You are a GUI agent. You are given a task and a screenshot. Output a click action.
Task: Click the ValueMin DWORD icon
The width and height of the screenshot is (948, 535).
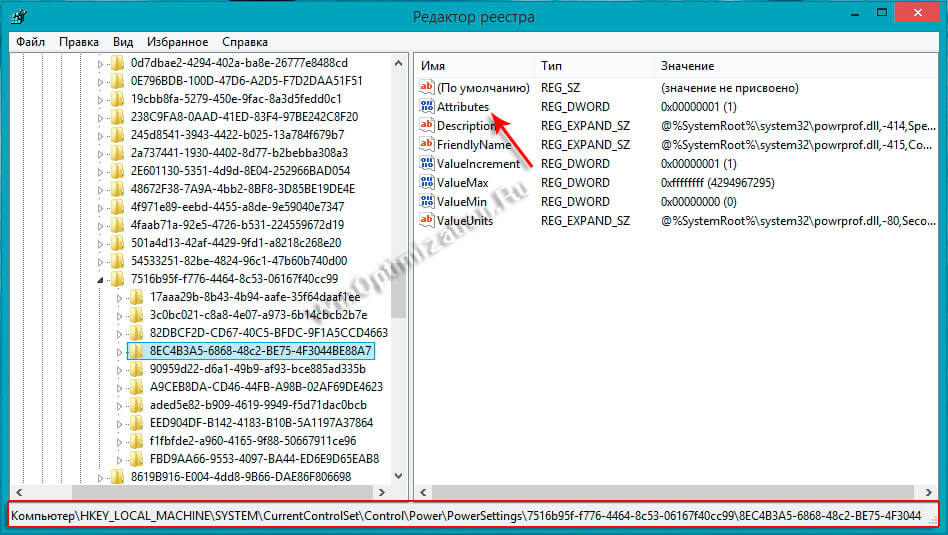(x=427, y=201)
